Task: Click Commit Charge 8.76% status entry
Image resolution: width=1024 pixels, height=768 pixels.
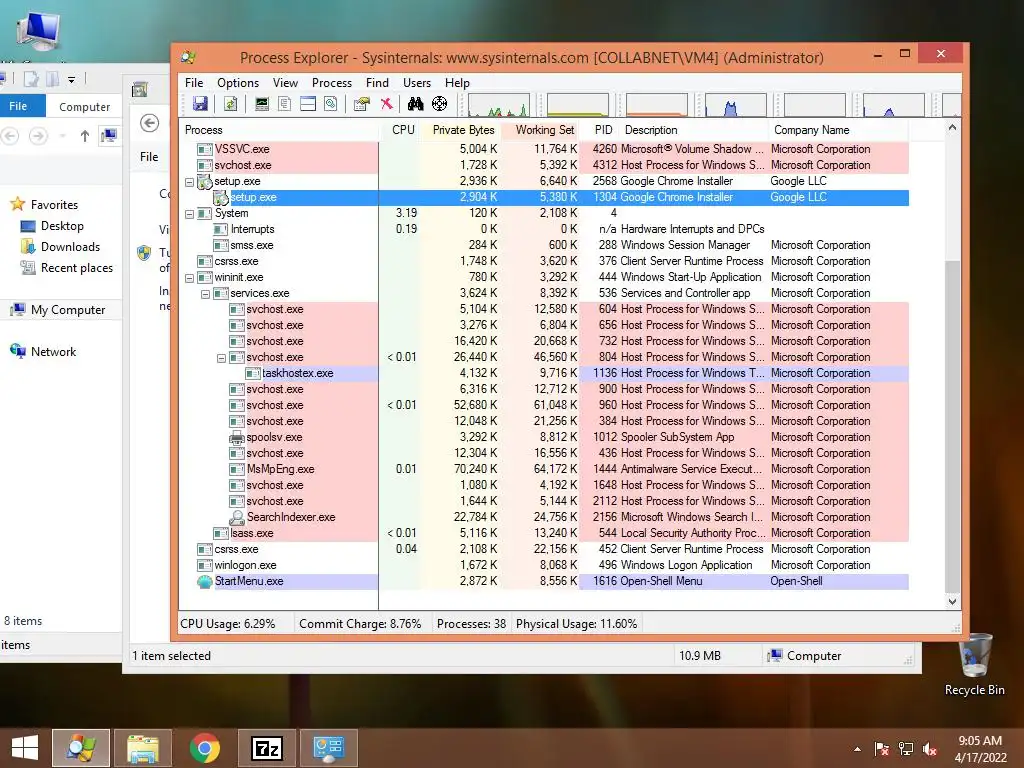Action: coord(360,624)
